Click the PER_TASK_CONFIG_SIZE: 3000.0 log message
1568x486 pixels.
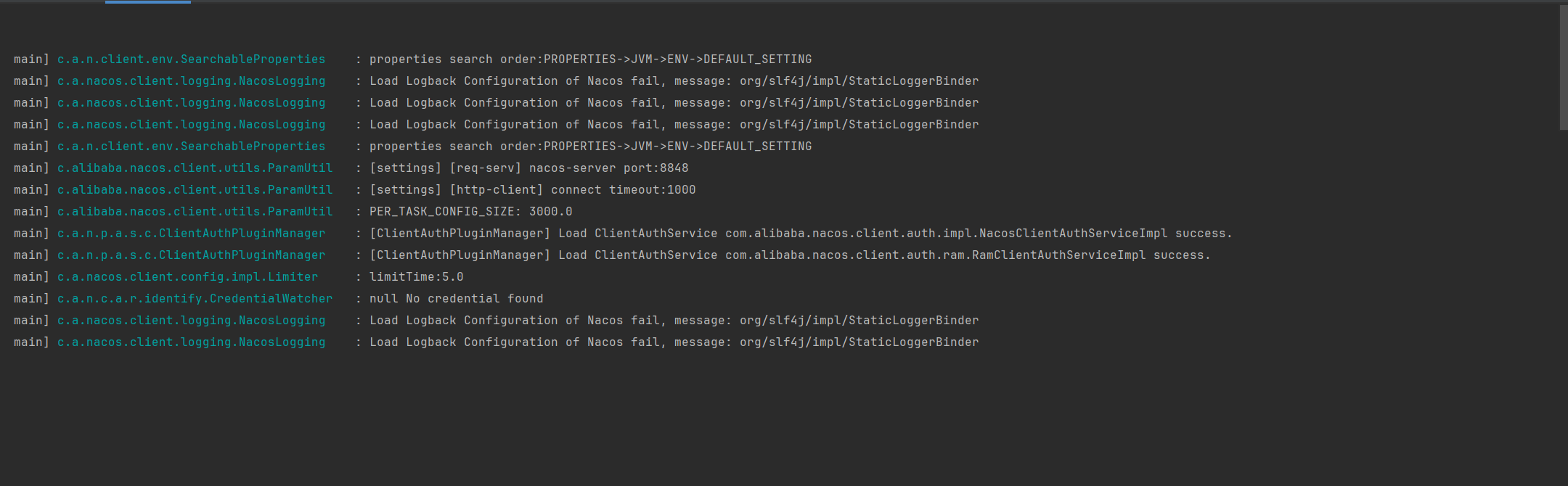(x=471, y=212)
